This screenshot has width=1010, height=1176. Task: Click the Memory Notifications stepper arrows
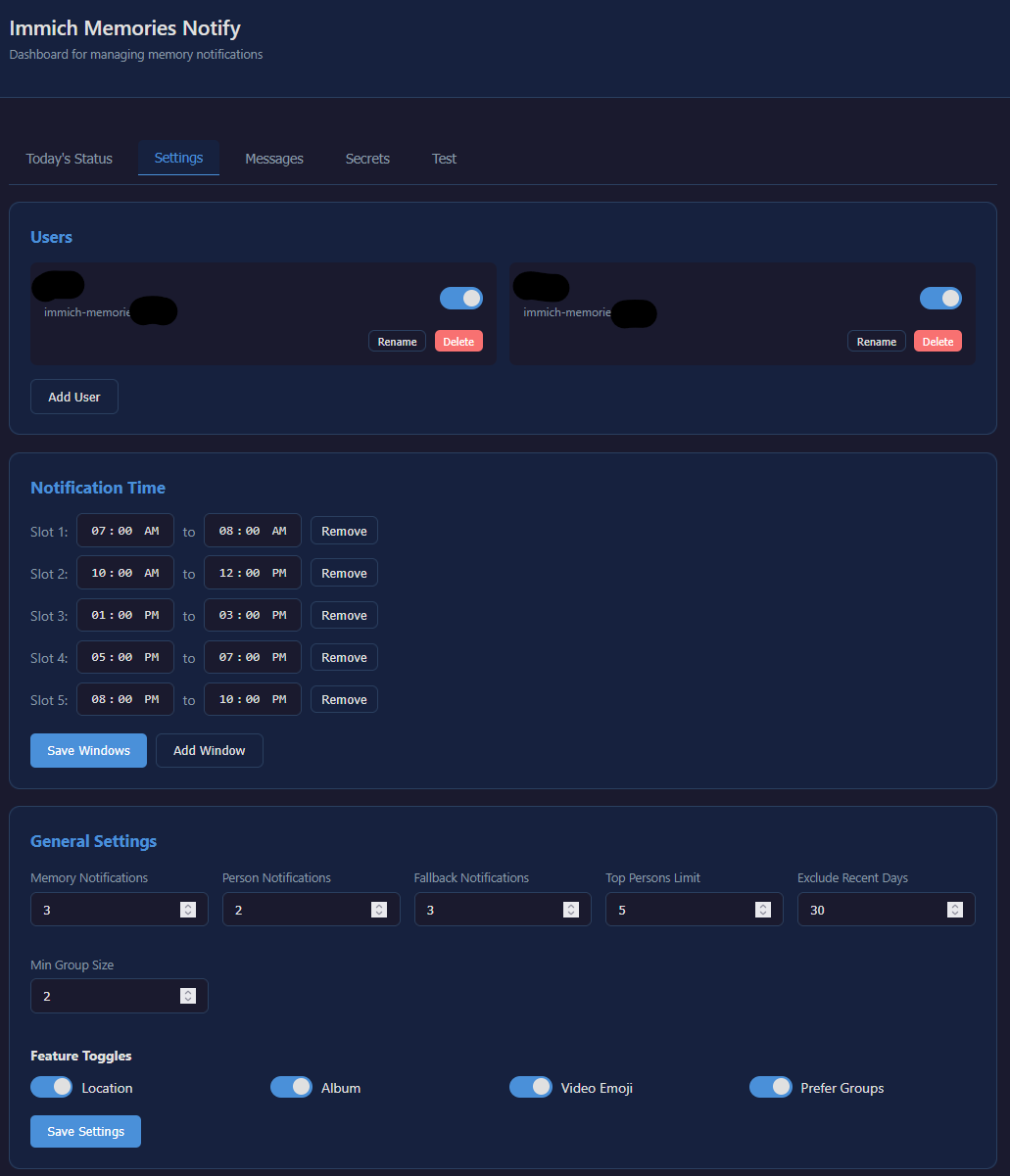click(x=188, y=910)
